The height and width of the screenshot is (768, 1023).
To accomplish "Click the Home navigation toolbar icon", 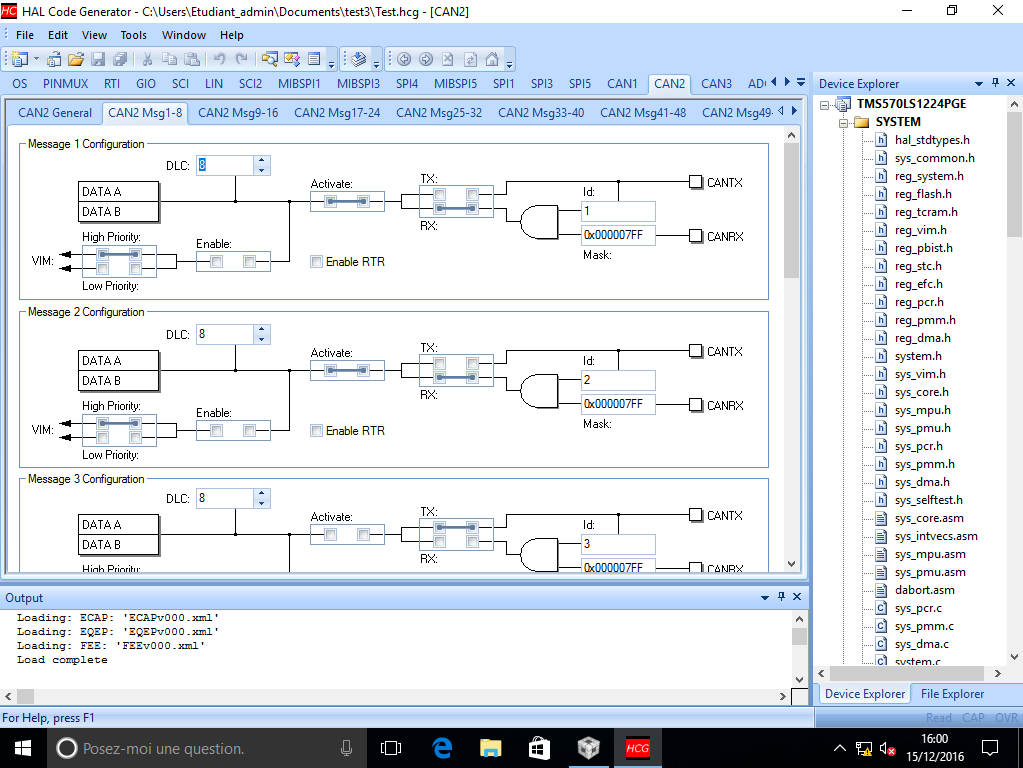I will tap(494, 59).
